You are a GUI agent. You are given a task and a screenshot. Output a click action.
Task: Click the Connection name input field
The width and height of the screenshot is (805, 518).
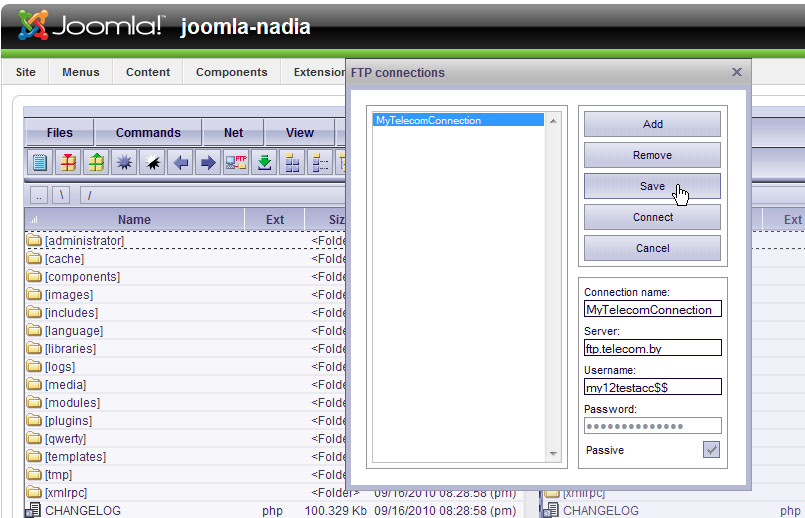point(653,309)
